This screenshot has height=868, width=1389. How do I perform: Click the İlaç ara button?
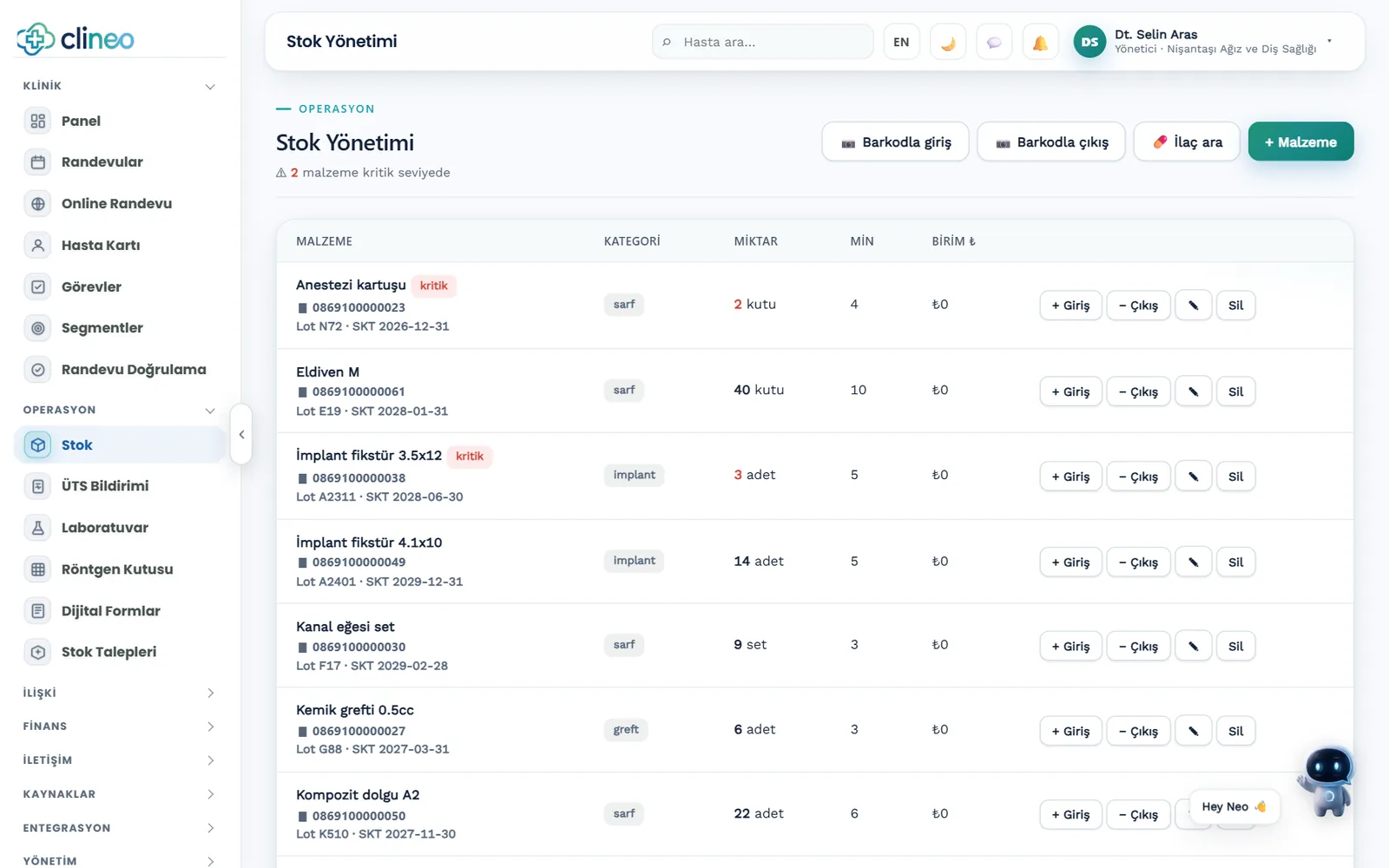(1188, 142)
